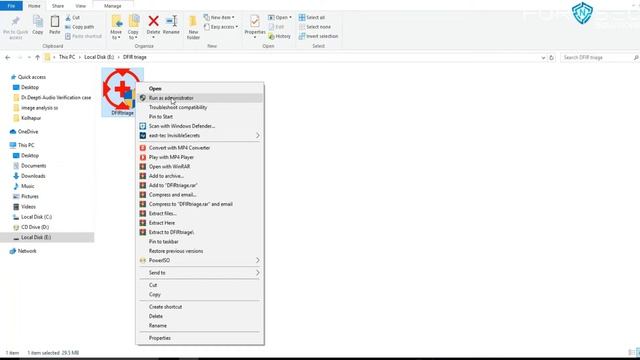Click Invert selection in ribbon
640x360 pixels.
coord(318,36)
